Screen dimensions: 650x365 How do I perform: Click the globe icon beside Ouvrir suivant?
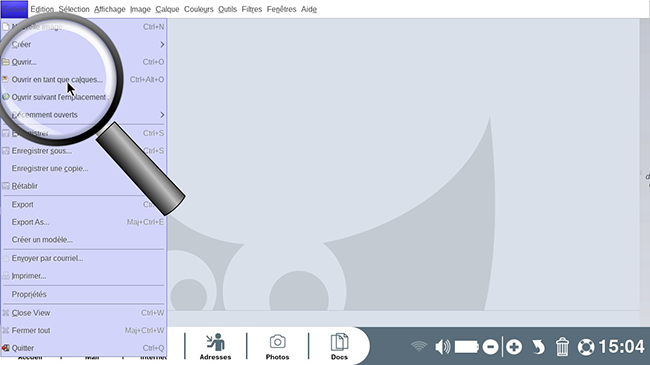coord(6,97)
